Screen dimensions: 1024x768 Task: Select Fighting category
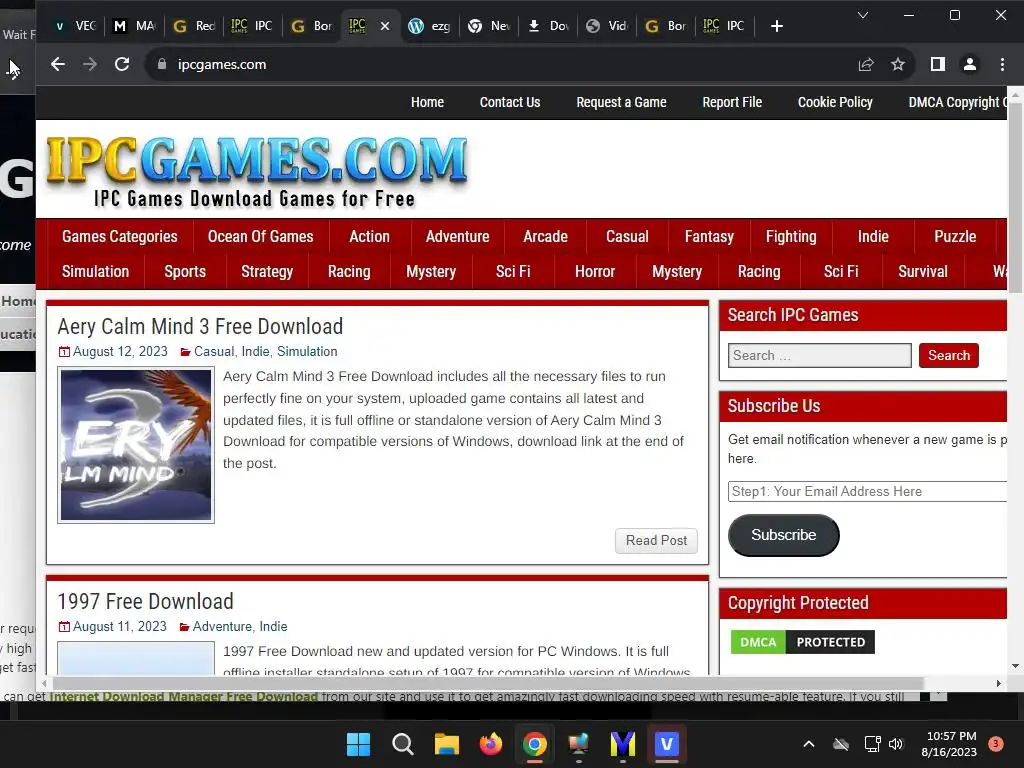(x=791, y=236)
